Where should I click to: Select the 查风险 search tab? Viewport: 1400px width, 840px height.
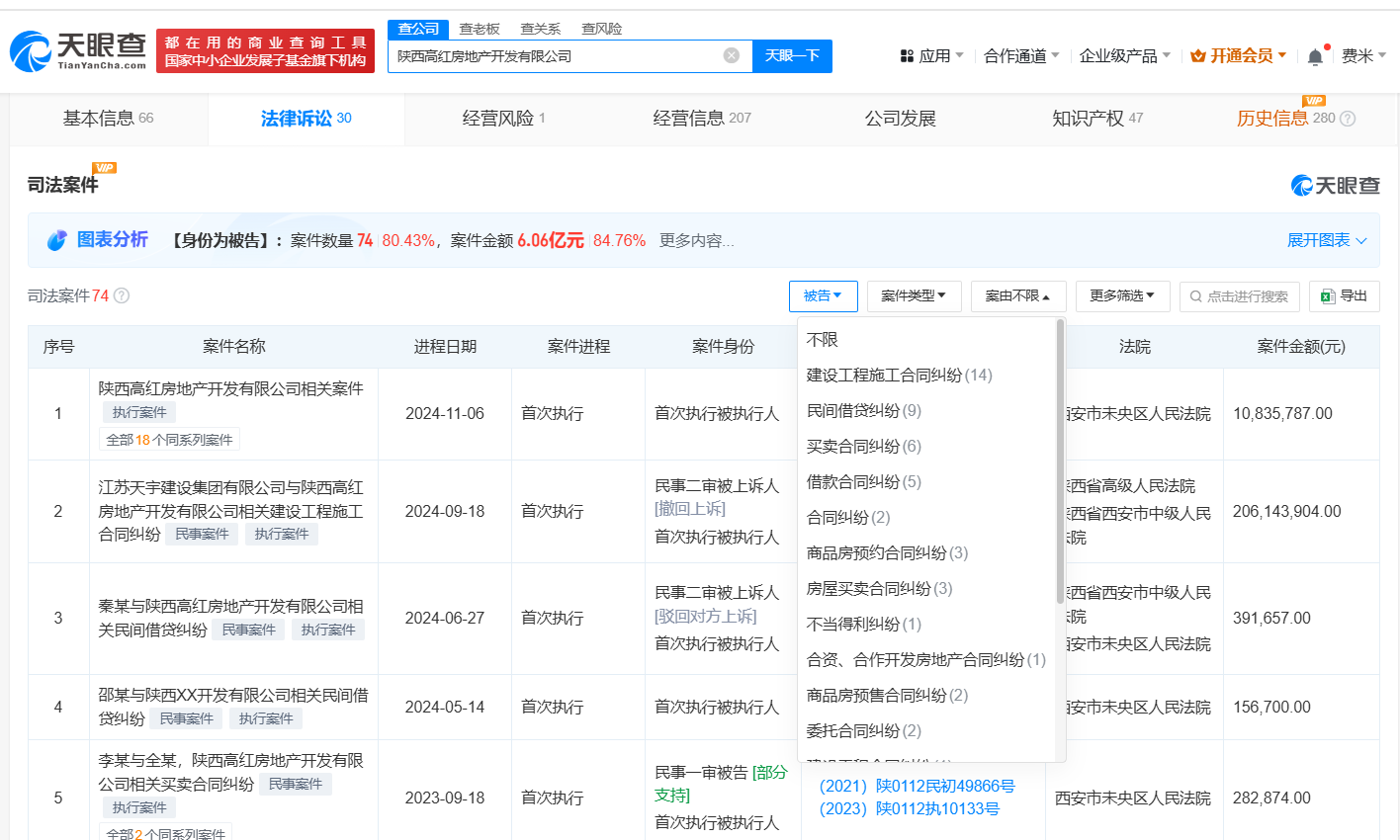coord(602,29)
